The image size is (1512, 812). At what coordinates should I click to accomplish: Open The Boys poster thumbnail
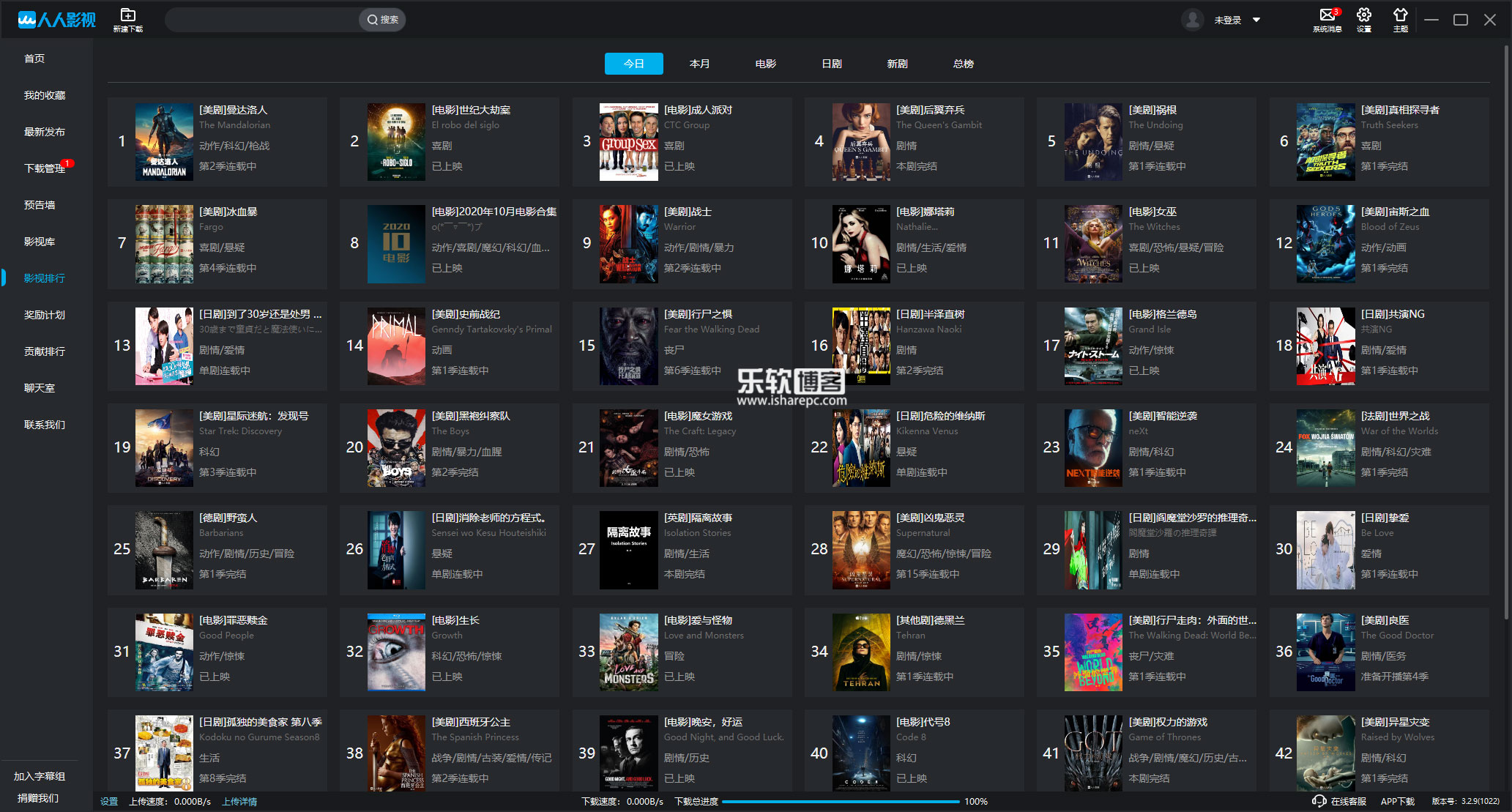click(x=396, y=448)
